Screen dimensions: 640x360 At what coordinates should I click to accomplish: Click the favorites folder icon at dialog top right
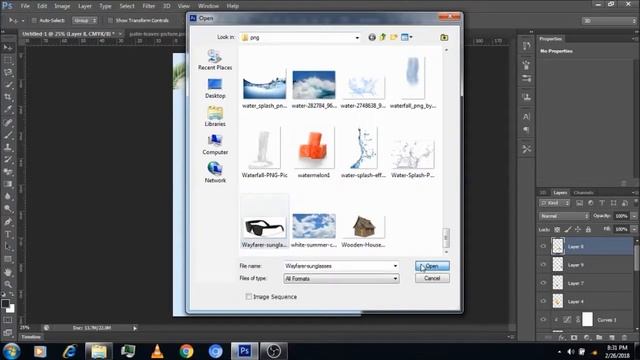444,38
